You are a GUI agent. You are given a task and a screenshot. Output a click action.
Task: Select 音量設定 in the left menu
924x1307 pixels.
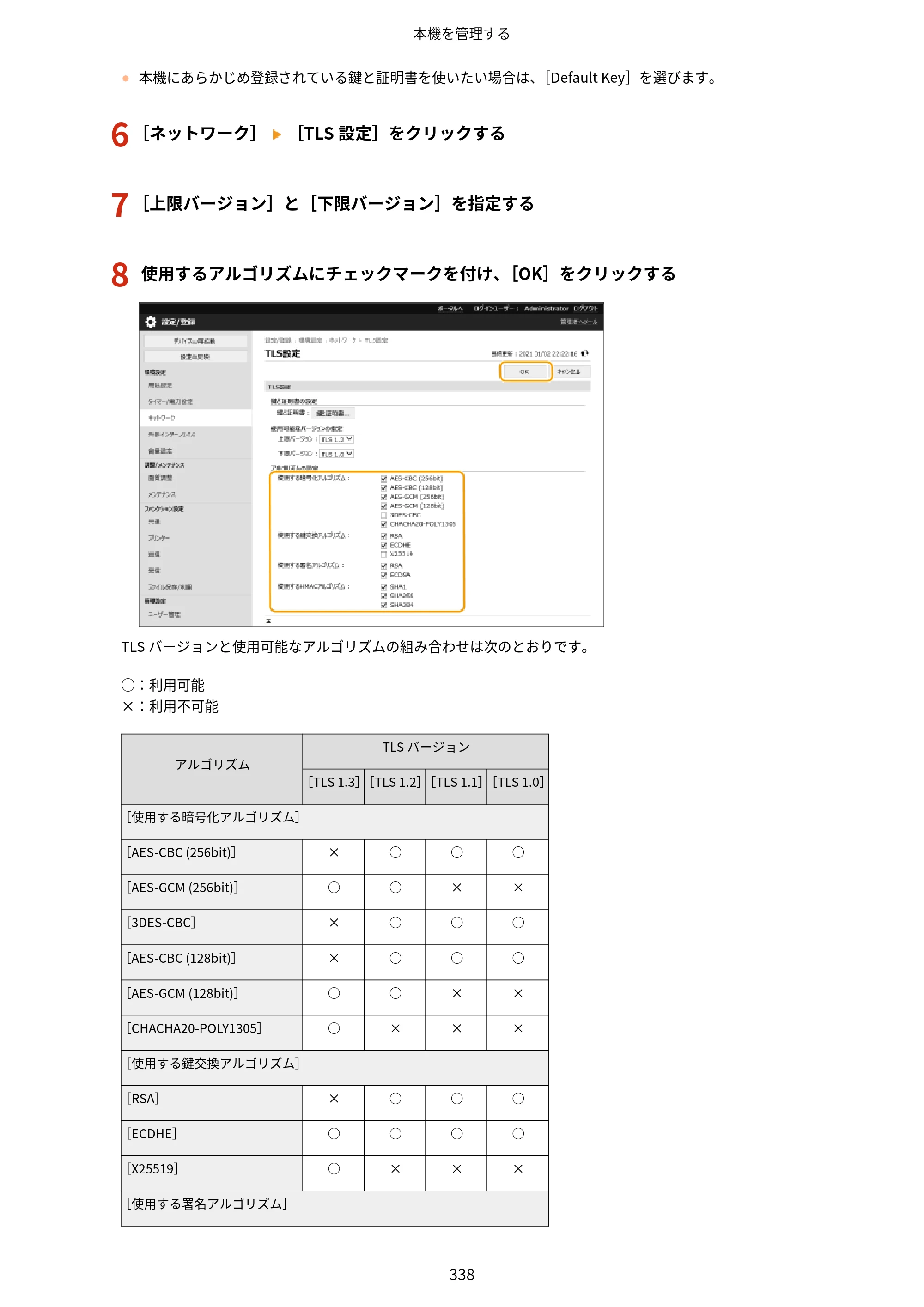tap(160, 451)
